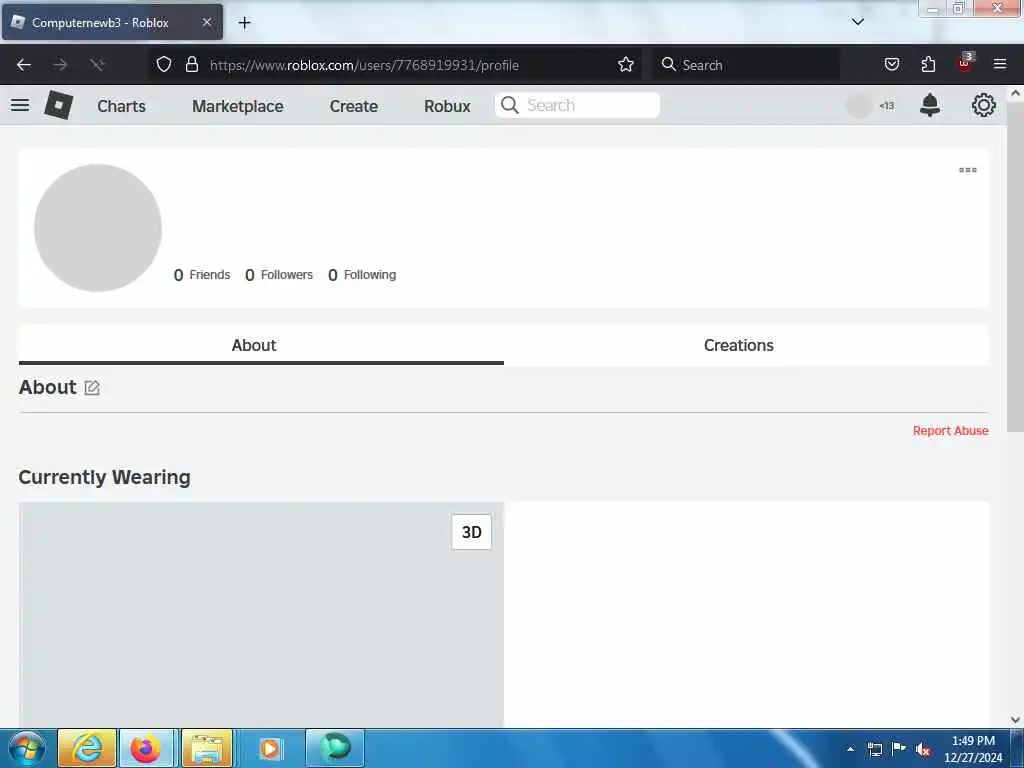Click the green taskbar application icon

(334, 747)
